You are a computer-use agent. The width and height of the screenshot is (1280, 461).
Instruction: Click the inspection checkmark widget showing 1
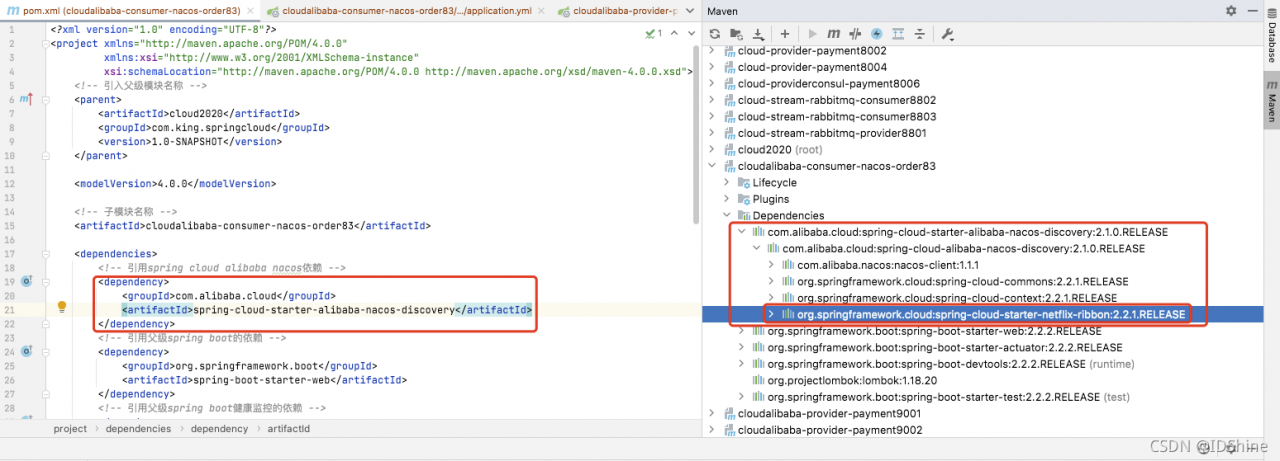(652, 32)
